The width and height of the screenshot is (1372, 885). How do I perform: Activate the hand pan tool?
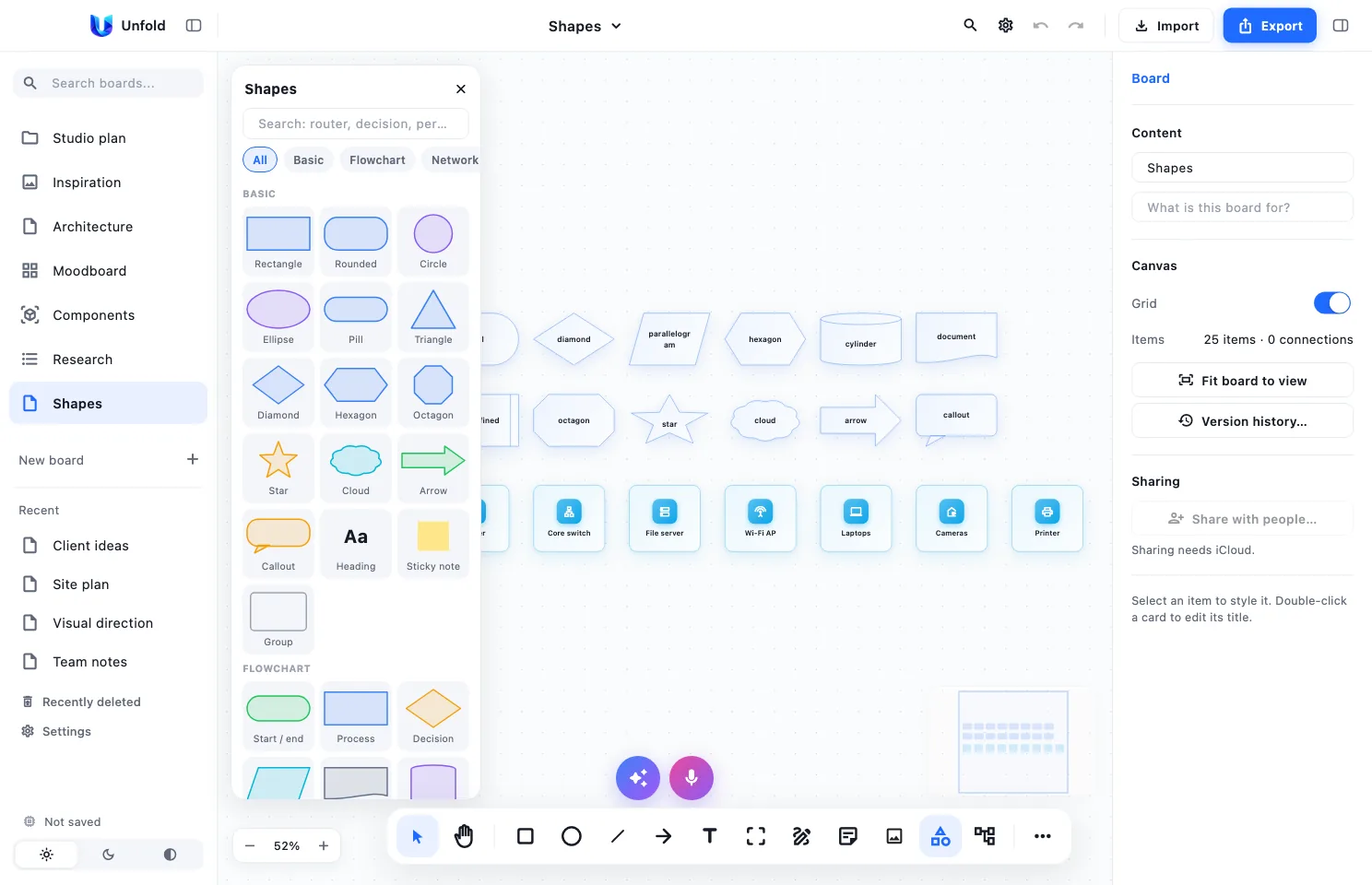click(x=464, y=836)
